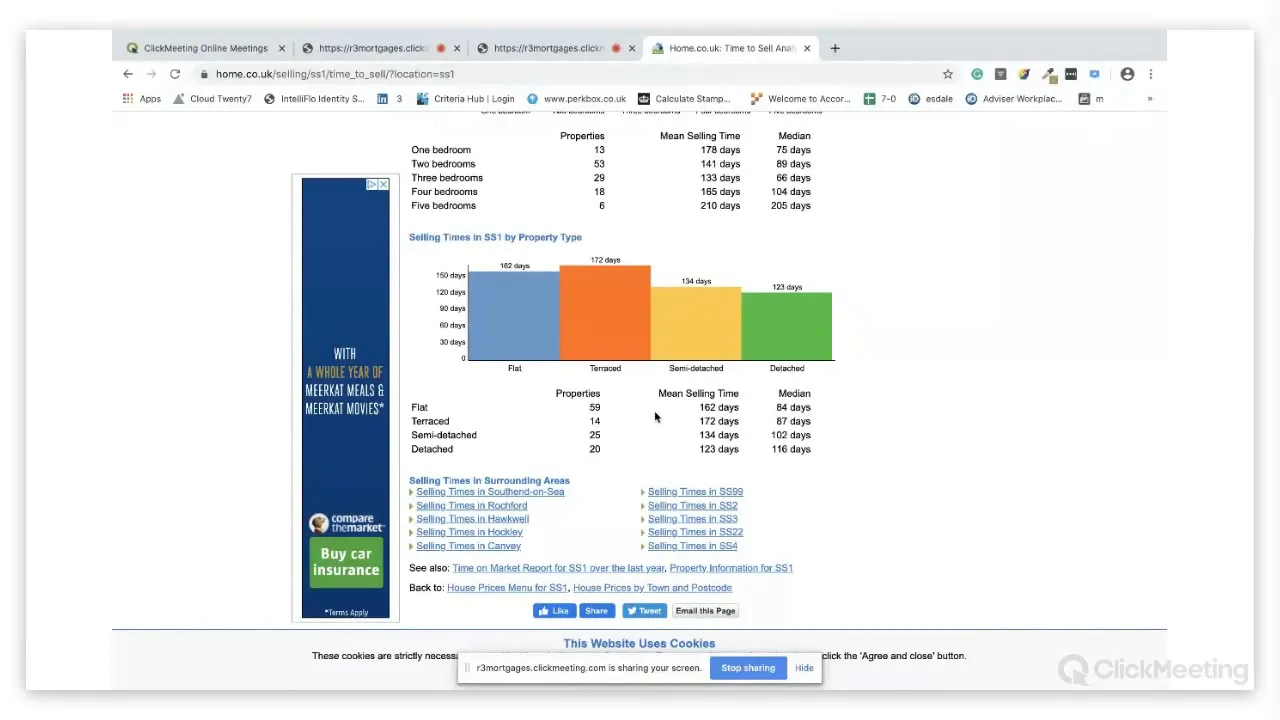Select the 'Semi-detached' row label in the table
This screenshot has height=720, width=1280.
[444, 435]
